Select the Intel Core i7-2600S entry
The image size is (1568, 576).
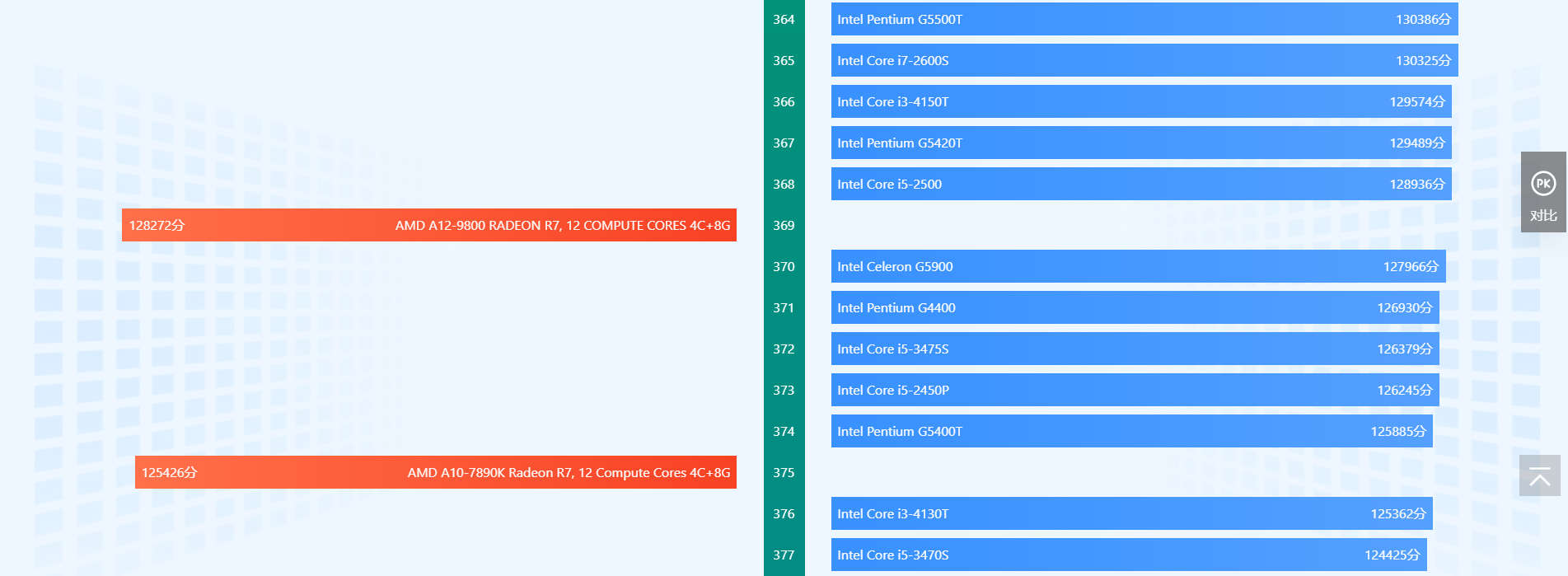click(x=1144, y=60)
